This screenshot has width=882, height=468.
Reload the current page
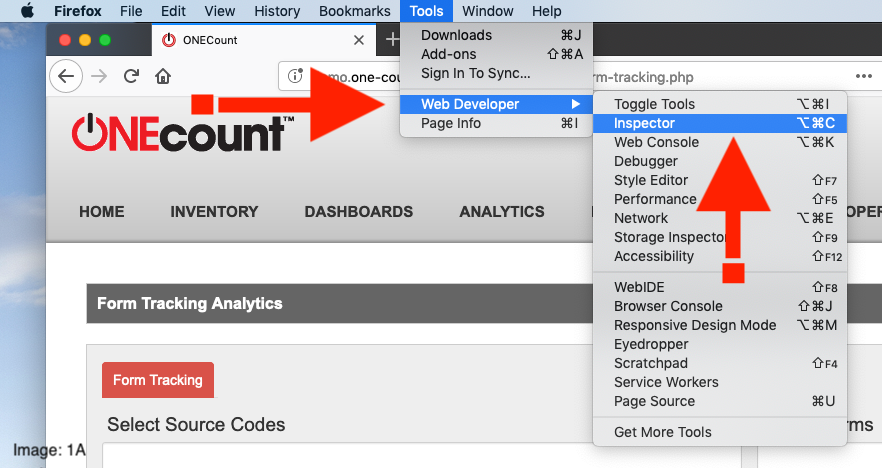click(x=132, y=76)
